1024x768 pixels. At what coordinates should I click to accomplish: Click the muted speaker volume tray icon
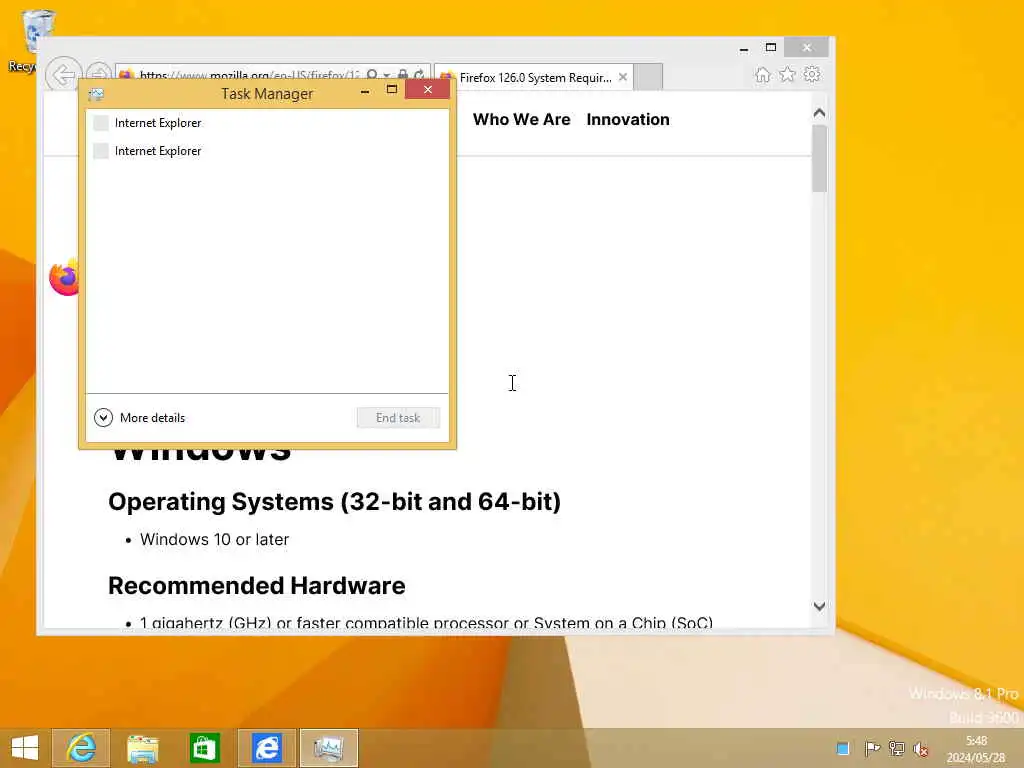pos(921,749)
